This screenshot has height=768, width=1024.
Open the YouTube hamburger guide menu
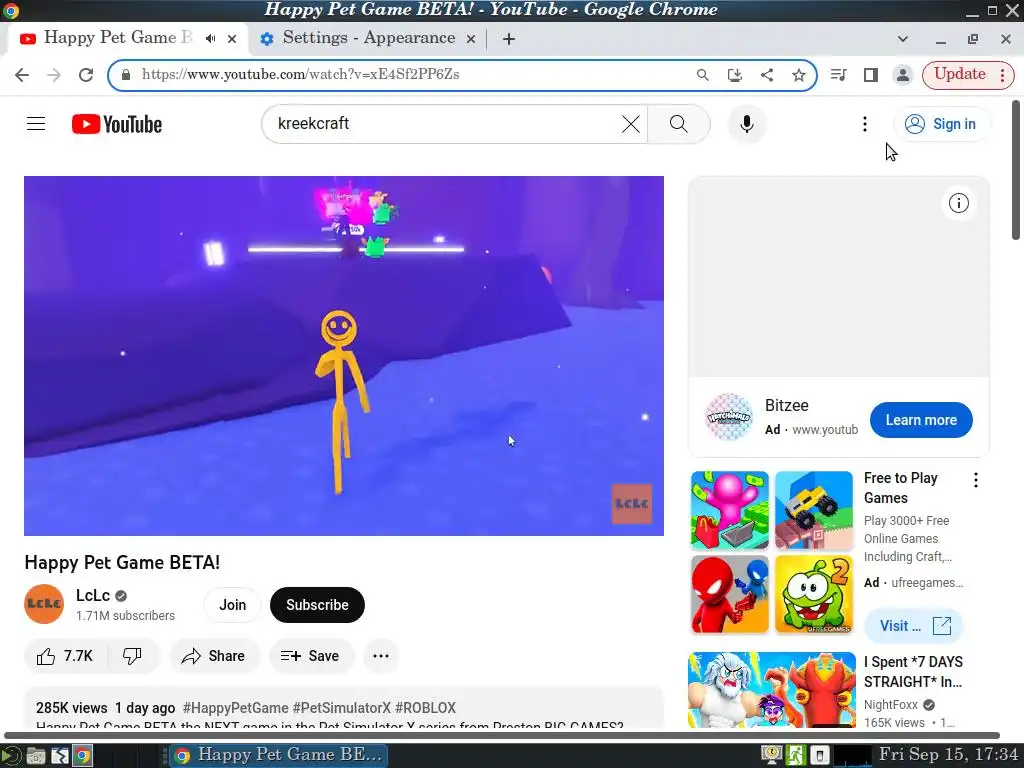coord(36,123)
